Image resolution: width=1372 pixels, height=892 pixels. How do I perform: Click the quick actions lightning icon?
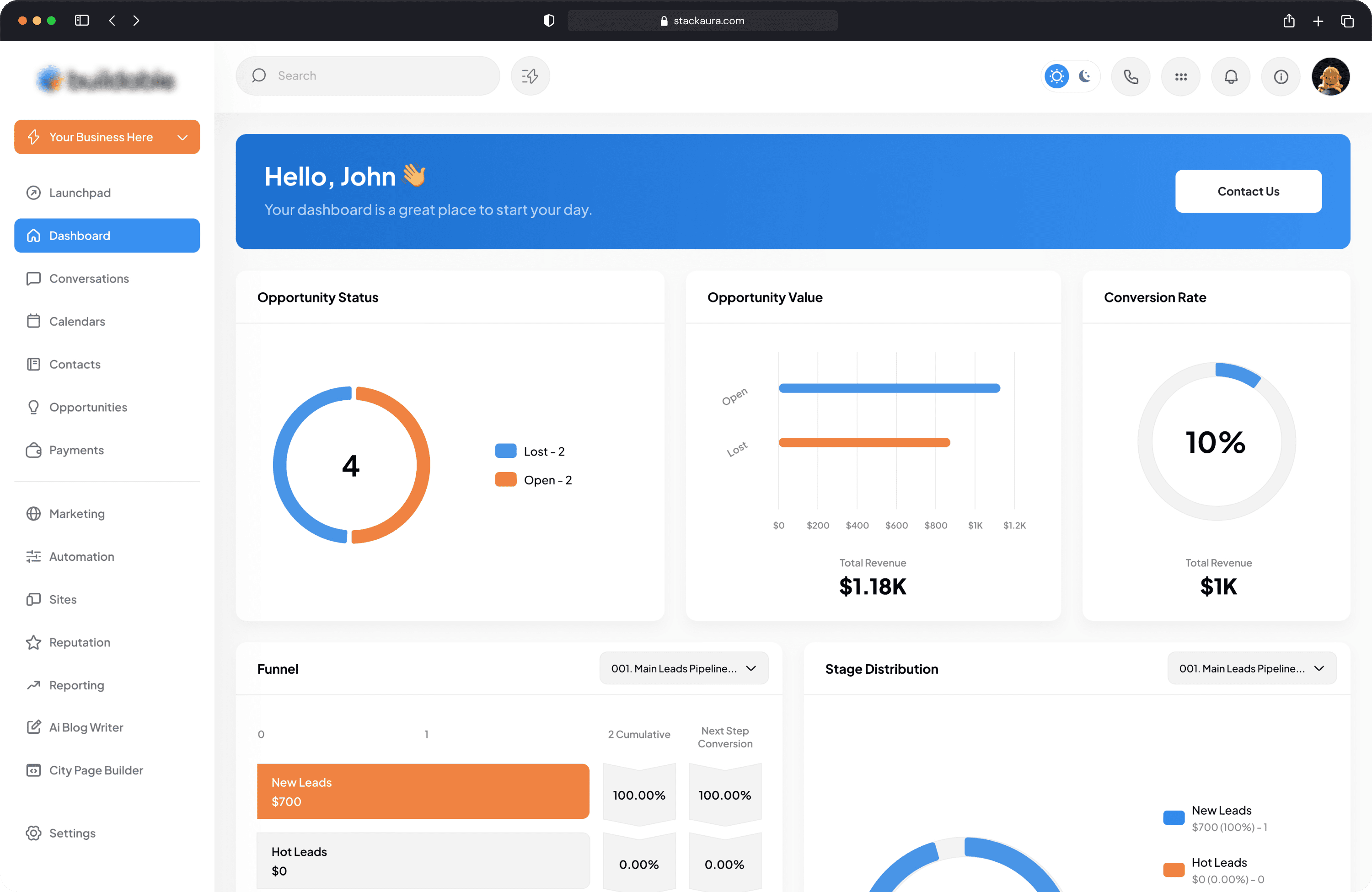point(530,75)
